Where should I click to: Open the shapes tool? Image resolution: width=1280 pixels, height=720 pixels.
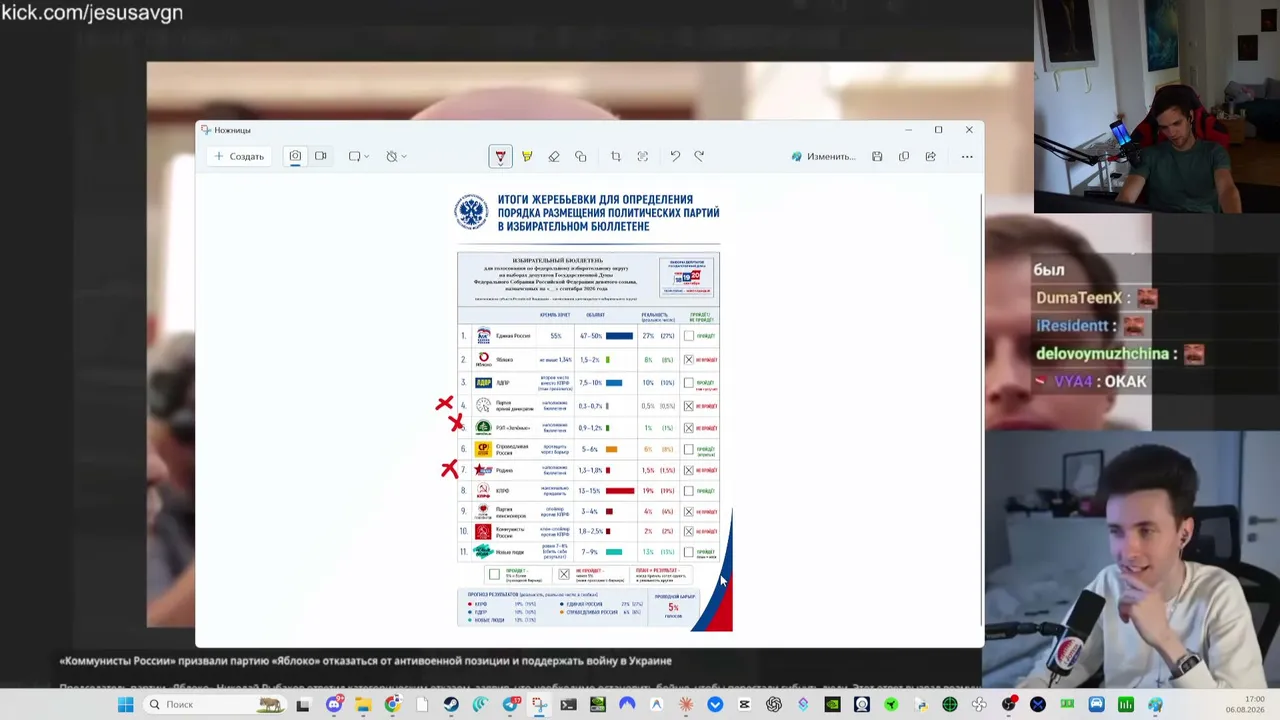[x=581, y=156]
